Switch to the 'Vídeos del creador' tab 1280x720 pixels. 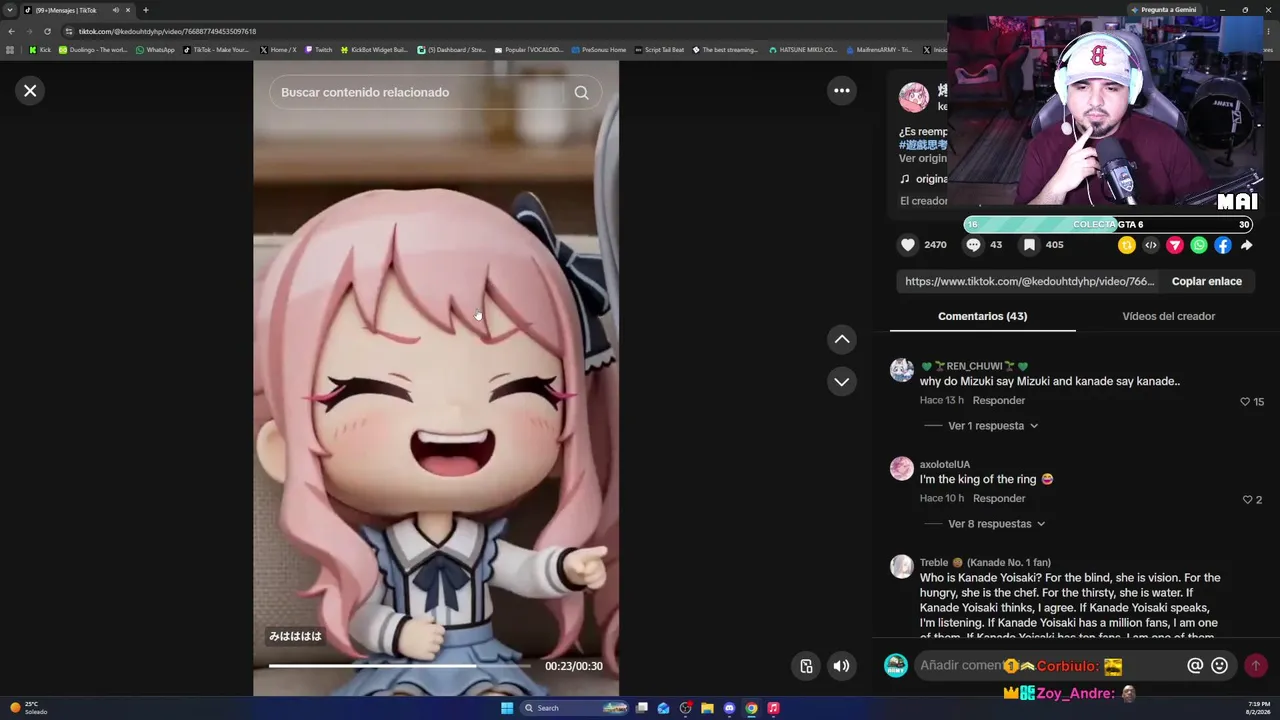click(x=1169, y=316)
